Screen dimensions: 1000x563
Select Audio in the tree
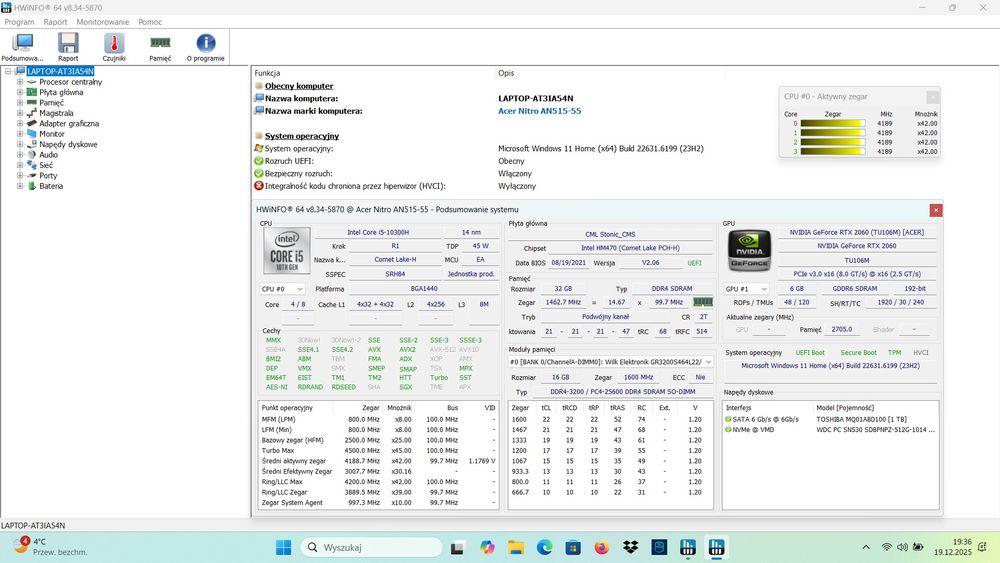48,154
